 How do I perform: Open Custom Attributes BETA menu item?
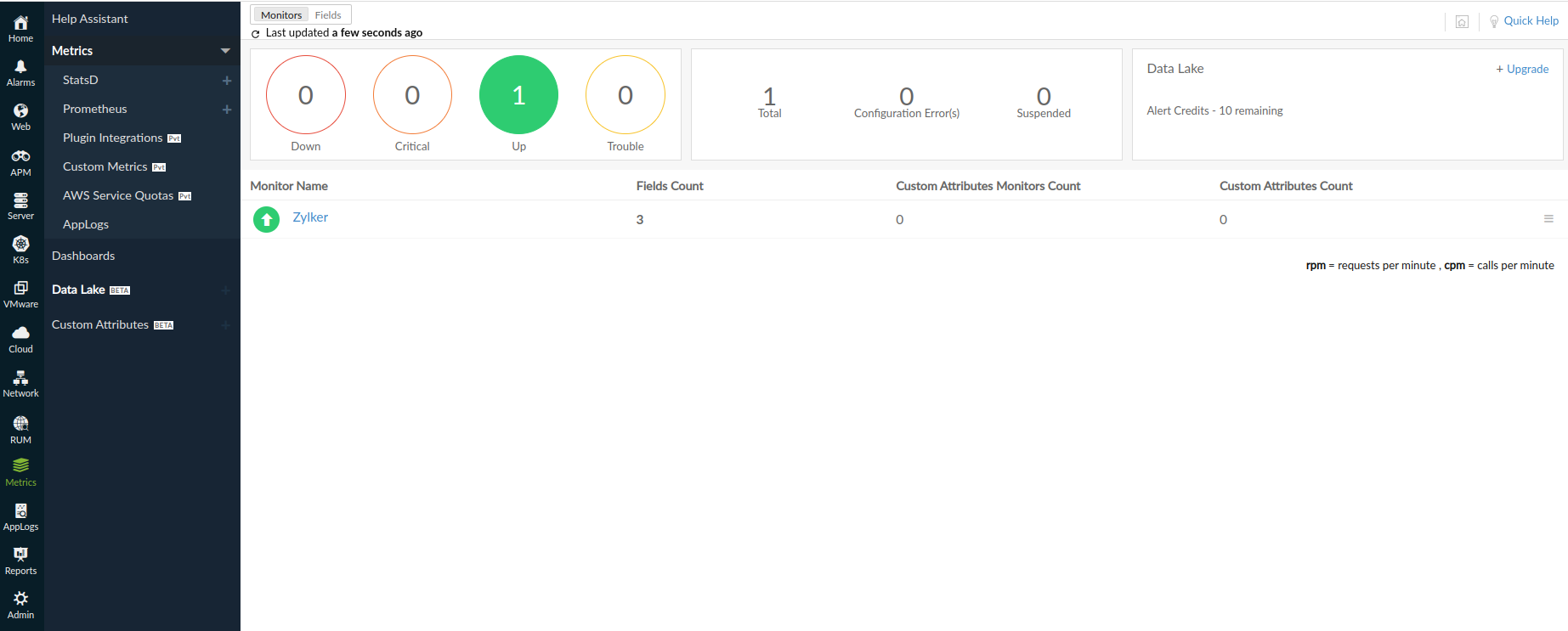(112, 324)
